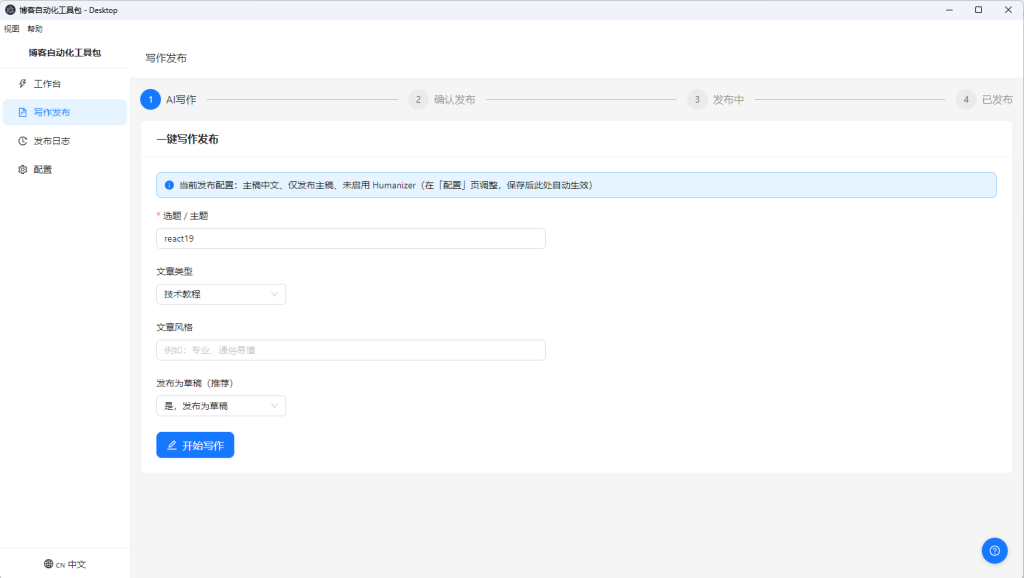Click the 确认发布 step label
1024x578 pixels.
point(455,99)
